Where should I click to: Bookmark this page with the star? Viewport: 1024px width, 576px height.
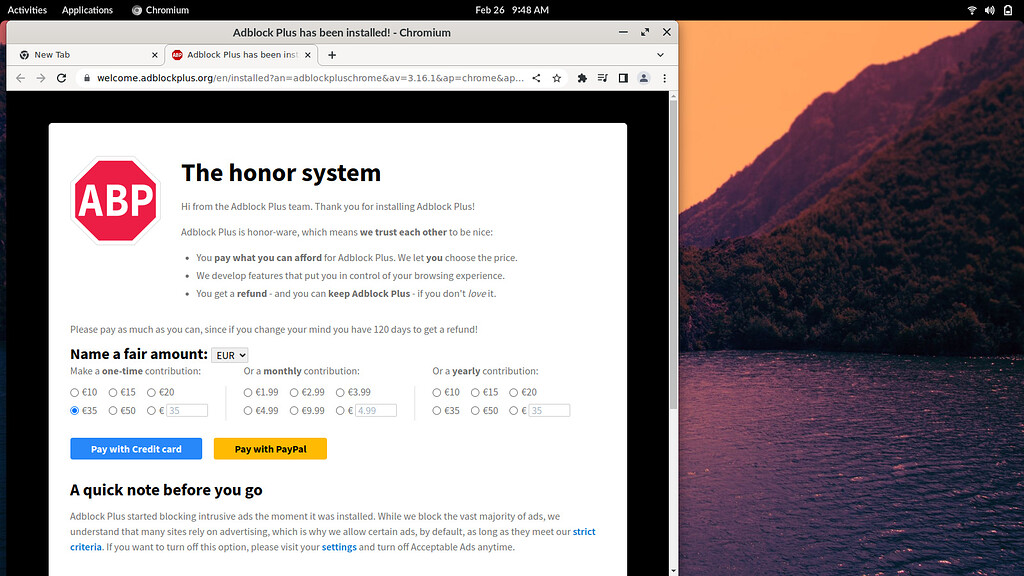(557, 78)
